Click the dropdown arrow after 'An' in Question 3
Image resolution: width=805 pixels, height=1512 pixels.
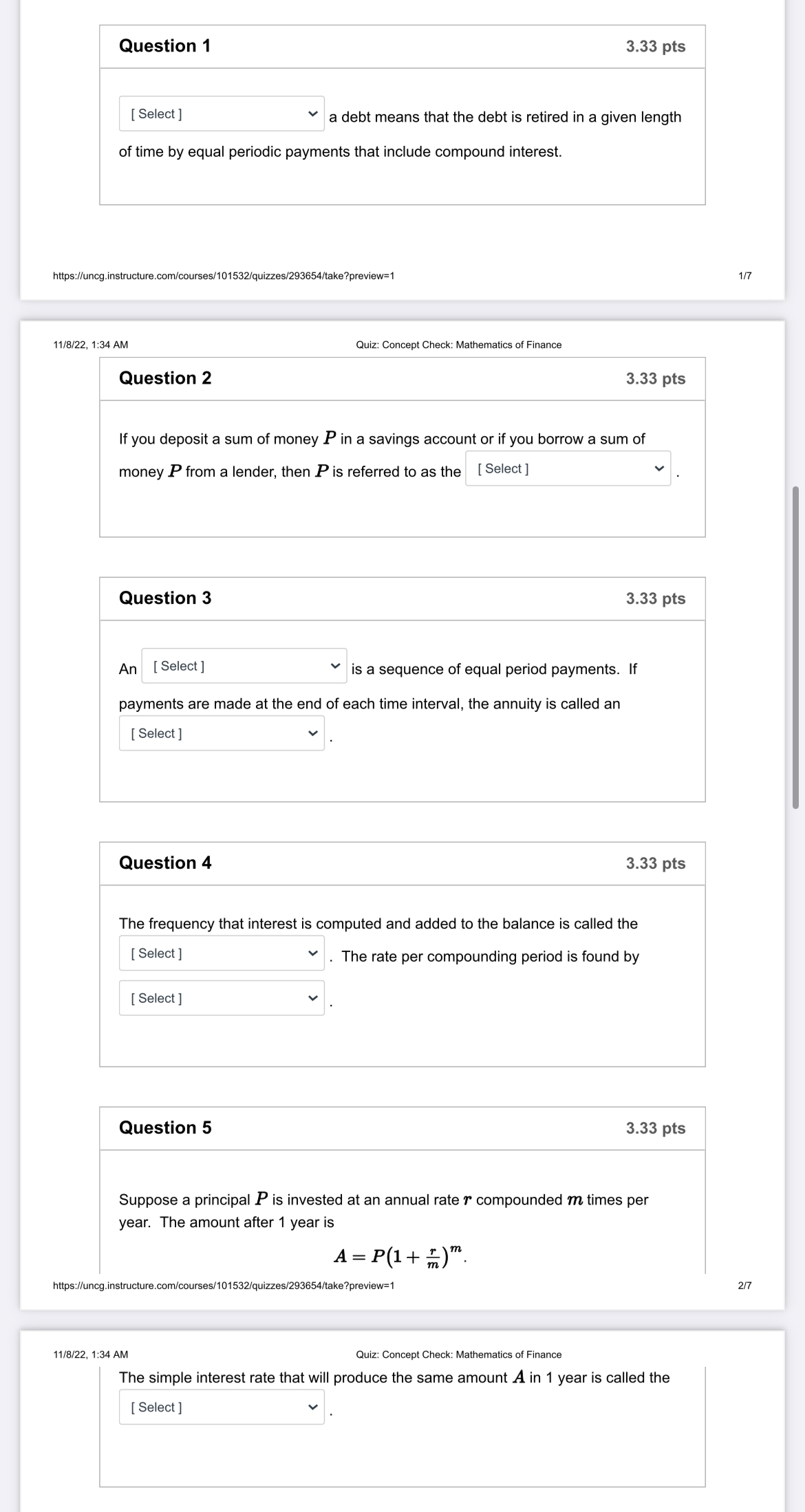point(335,667)
